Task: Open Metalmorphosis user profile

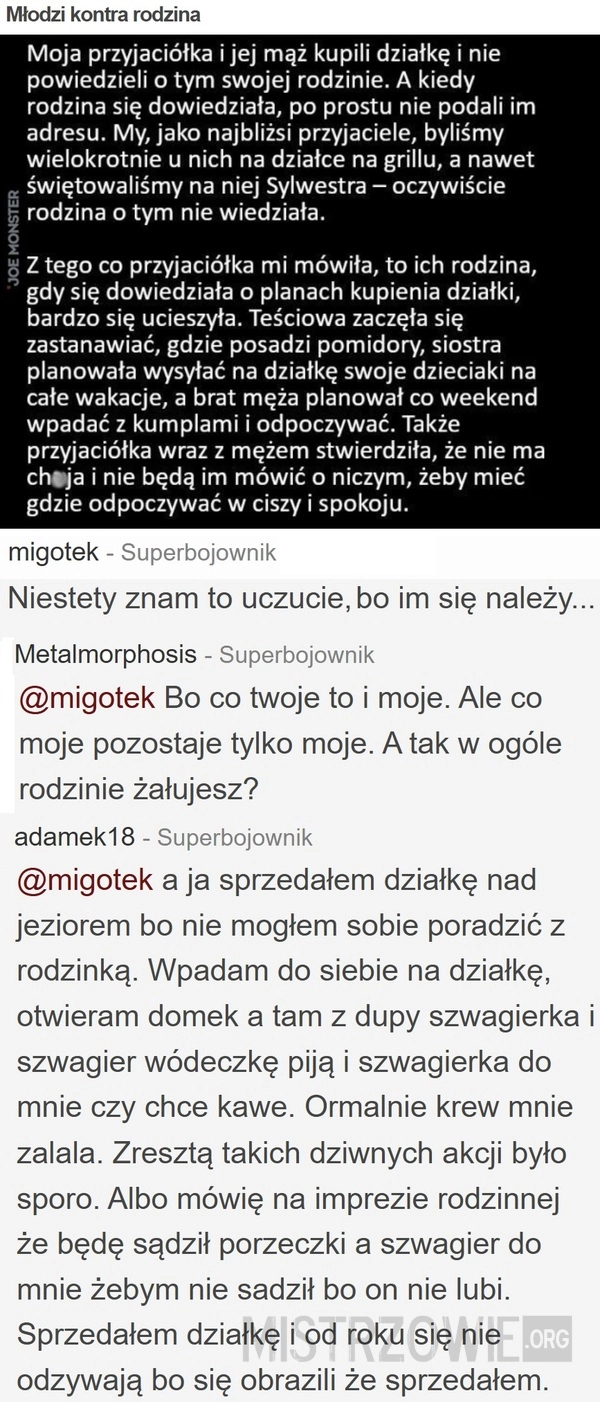Action: click(x=107, y=655)
